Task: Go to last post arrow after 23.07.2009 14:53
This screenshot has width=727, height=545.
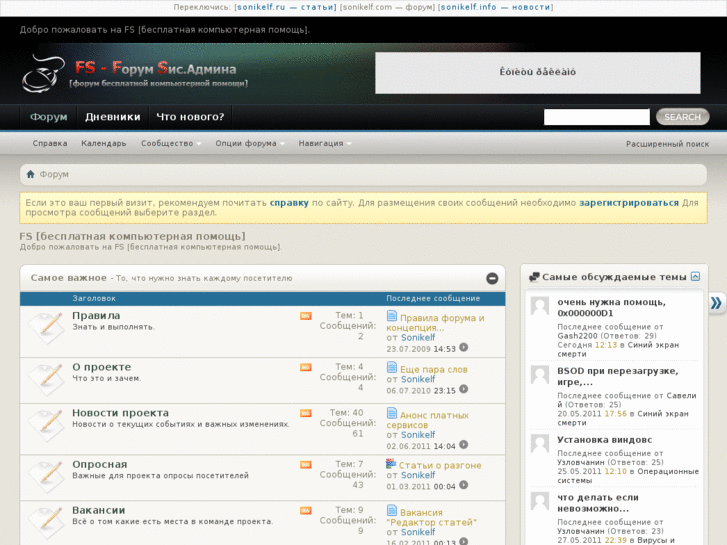Action: pos(463,347)
